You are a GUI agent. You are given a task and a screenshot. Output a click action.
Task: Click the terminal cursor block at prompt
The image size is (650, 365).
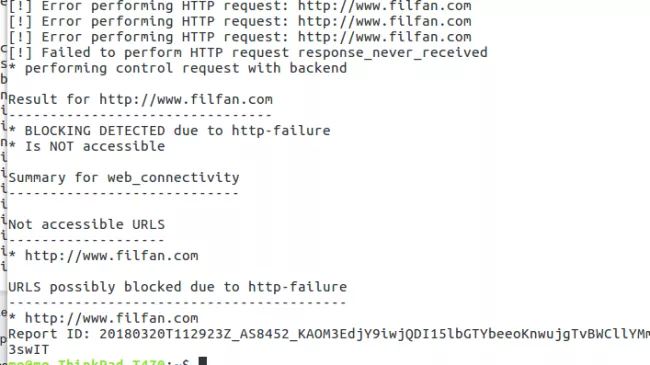[x=202, y=361]
